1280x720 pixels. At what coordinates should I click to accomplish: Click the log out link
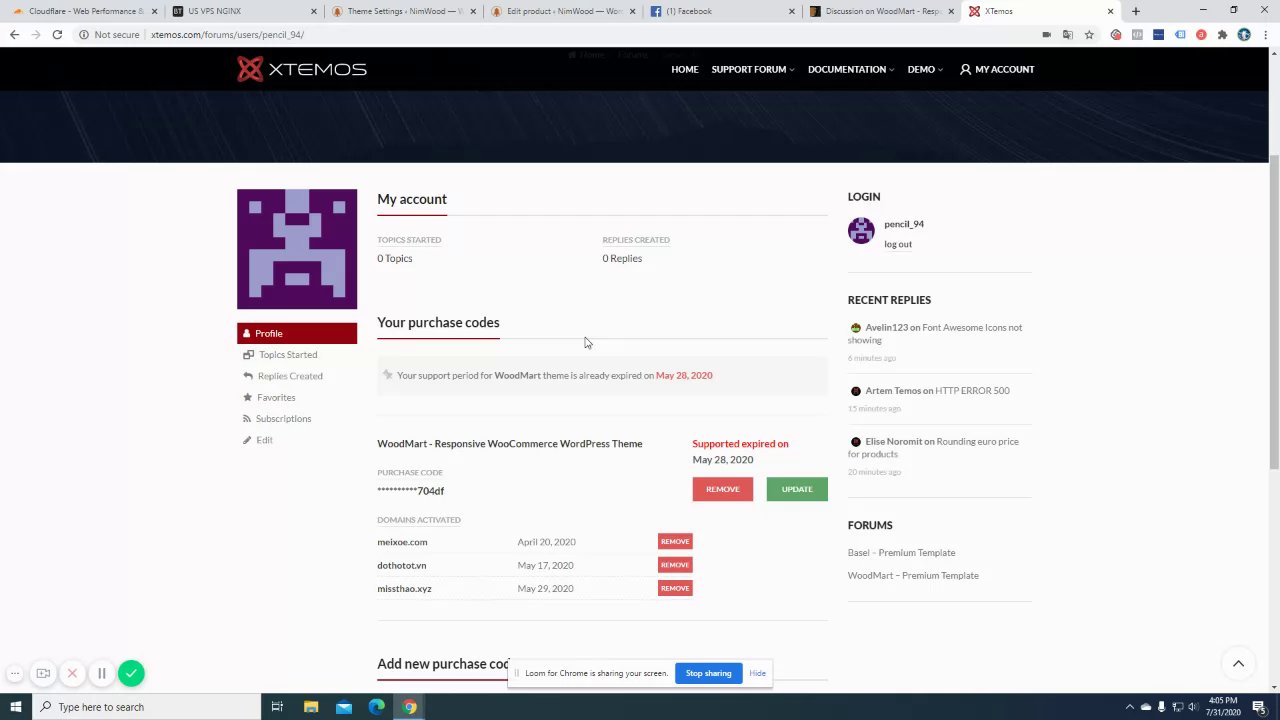[898, 244]
